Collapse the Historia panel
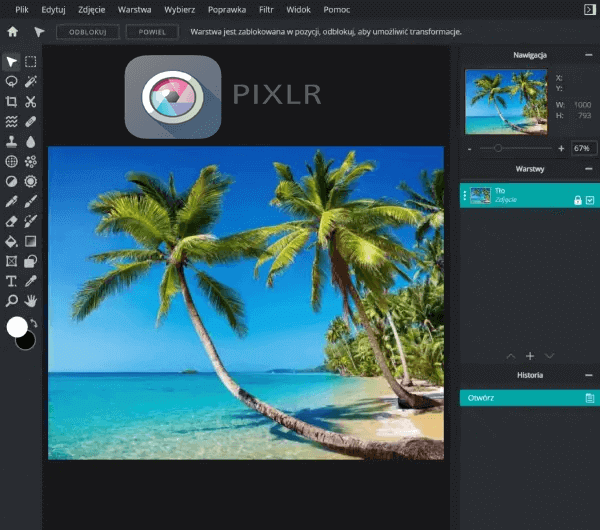 589,375
